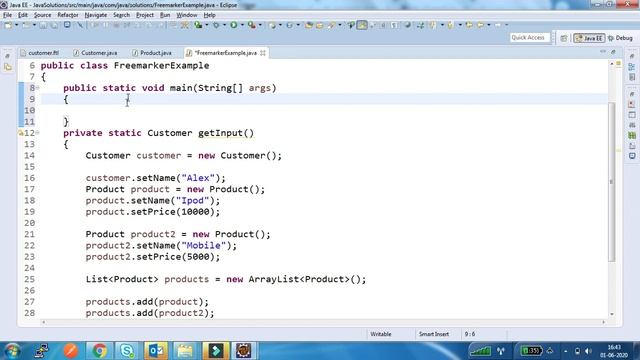Viewport: 640px width, 360px height.
Task: Click the Save toolbar icon
Action: (43, 25)
